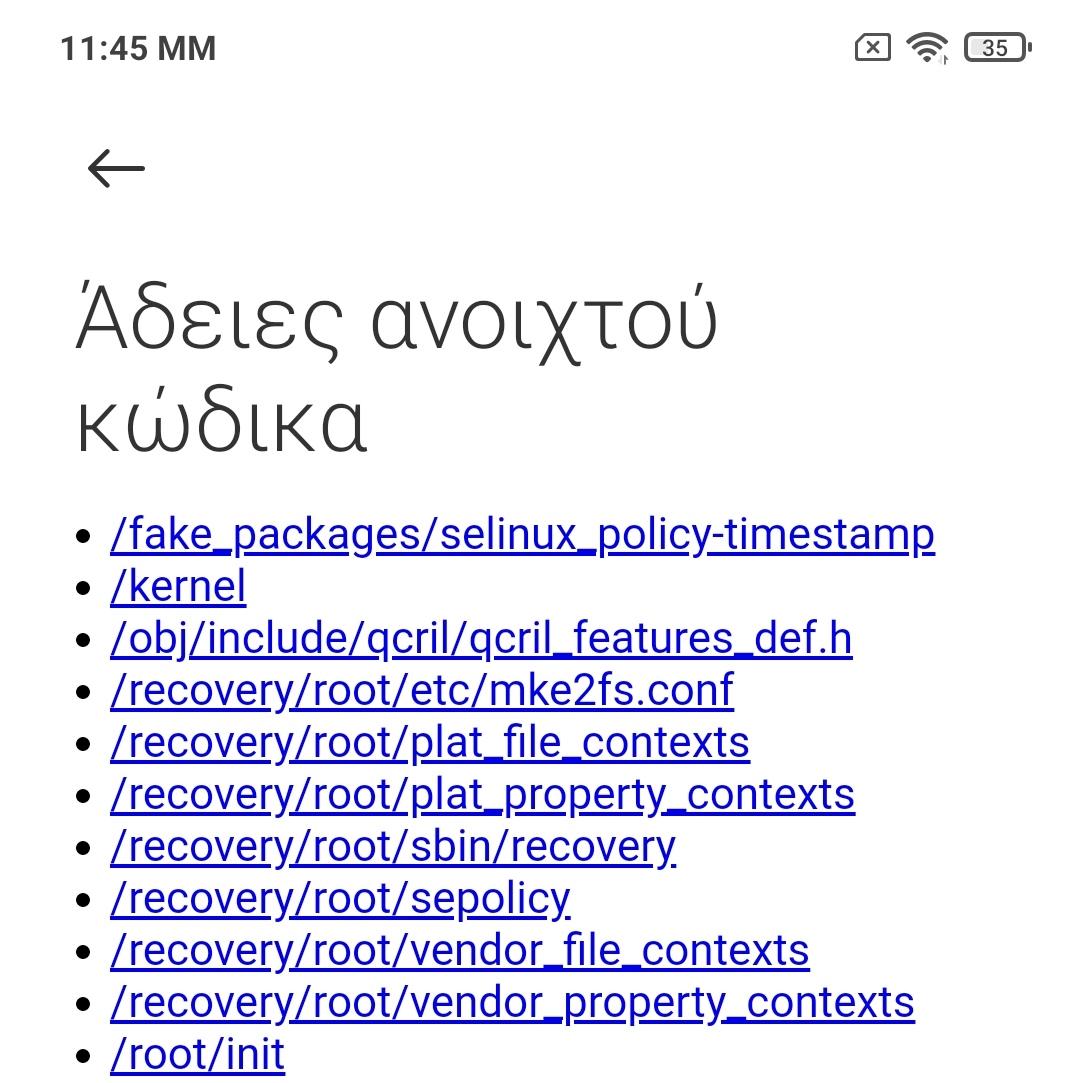The width and height of the screenshot is (1080, 1083).
Task: Open the /kernel license link
Action: [x=178, y=587]
